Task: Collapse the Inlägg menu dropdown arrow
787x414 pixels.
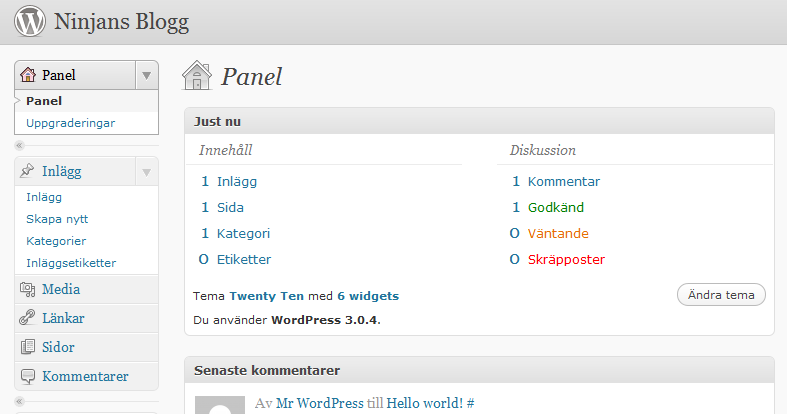Action: coord(147,172)
